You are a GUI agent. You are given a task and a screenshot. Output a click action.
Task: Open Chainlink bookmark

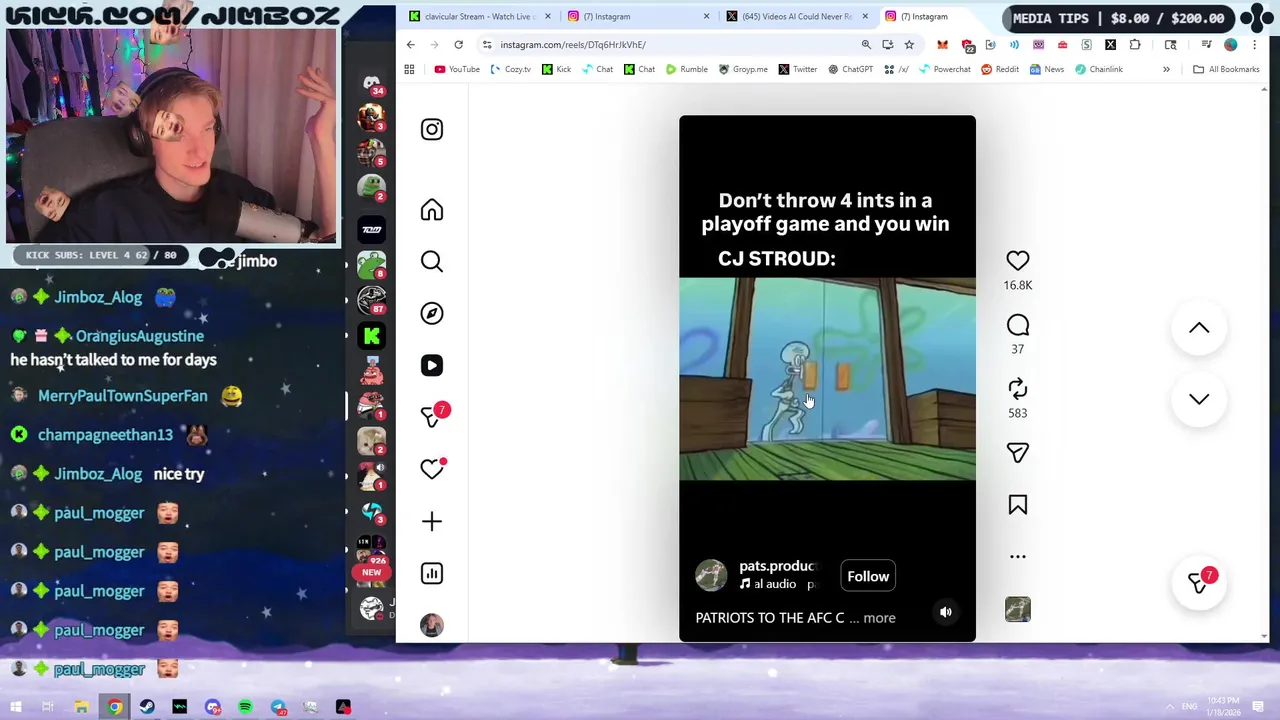(1098, 69)
